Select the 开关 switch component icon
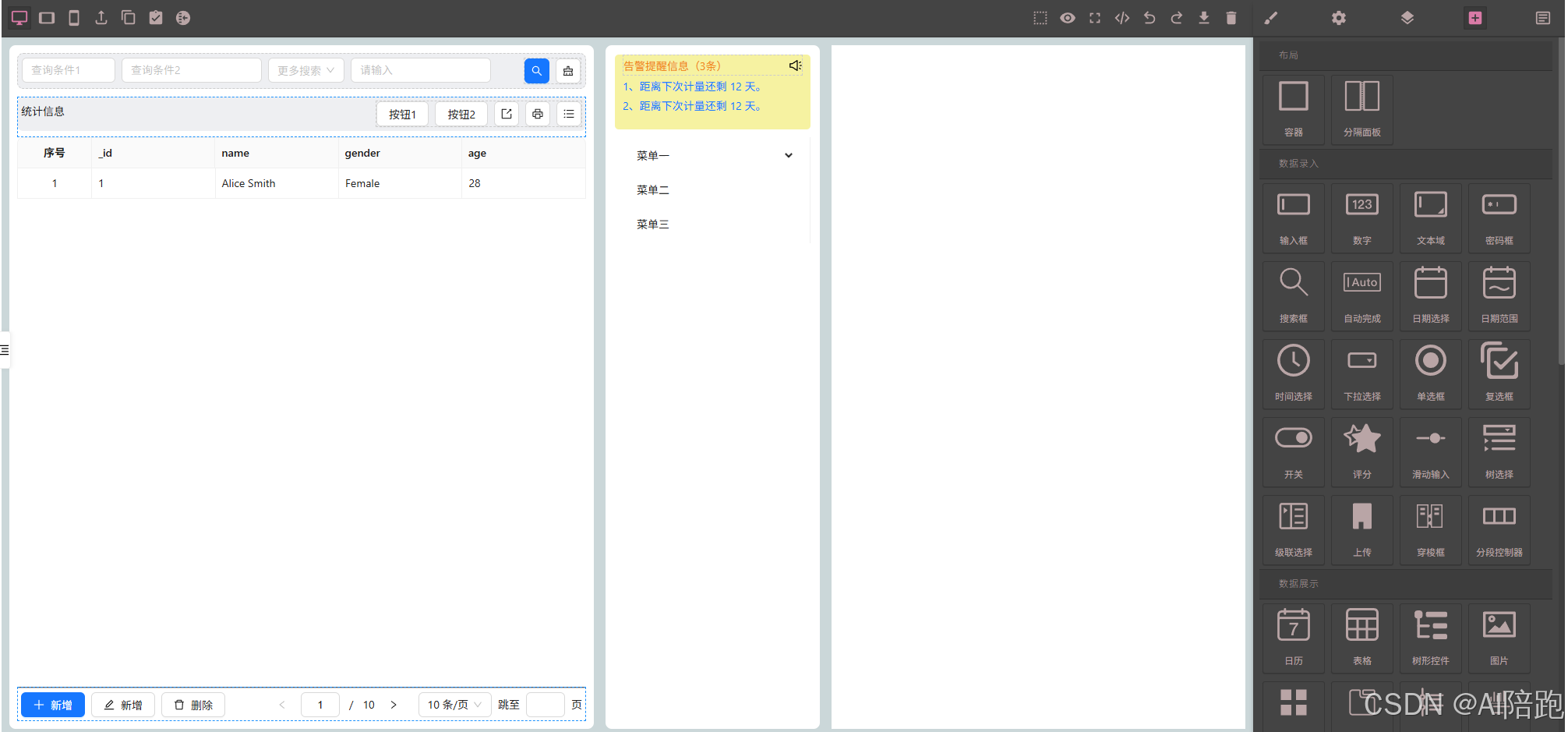The height and width of the screenshot is (732, 1568). (x=1293, y=451)
